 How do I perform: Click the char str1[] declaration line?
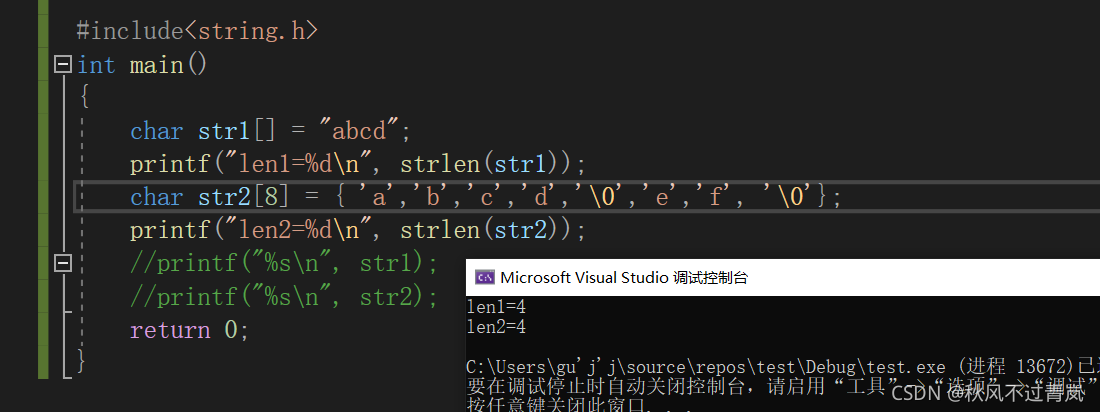tap(270, 131)
